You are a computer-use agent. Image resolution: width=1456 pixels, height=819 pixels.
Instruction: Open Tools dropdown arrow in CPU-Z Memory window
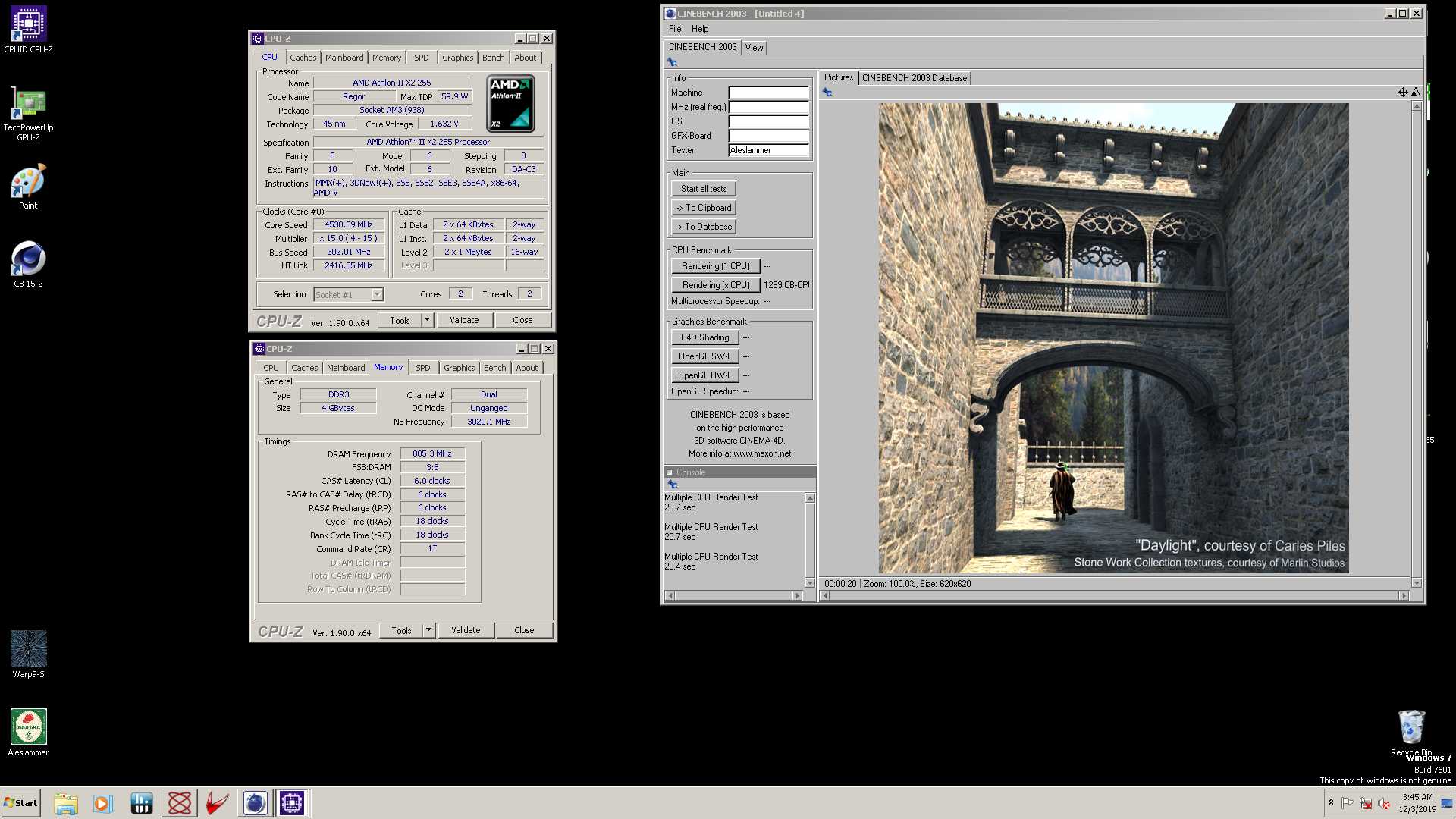[428, 630]
